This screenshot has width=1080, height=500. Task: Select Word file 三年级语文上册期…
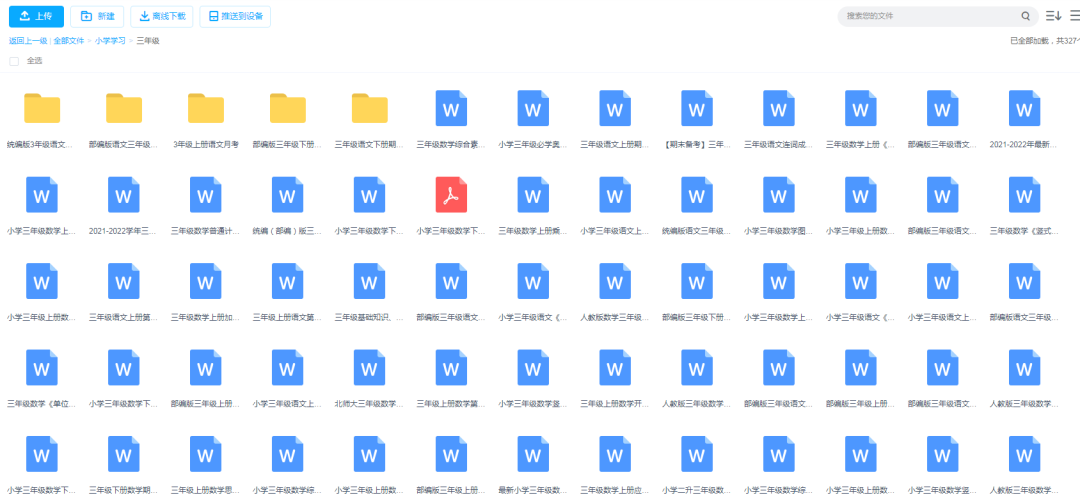[x=615, y=108]
